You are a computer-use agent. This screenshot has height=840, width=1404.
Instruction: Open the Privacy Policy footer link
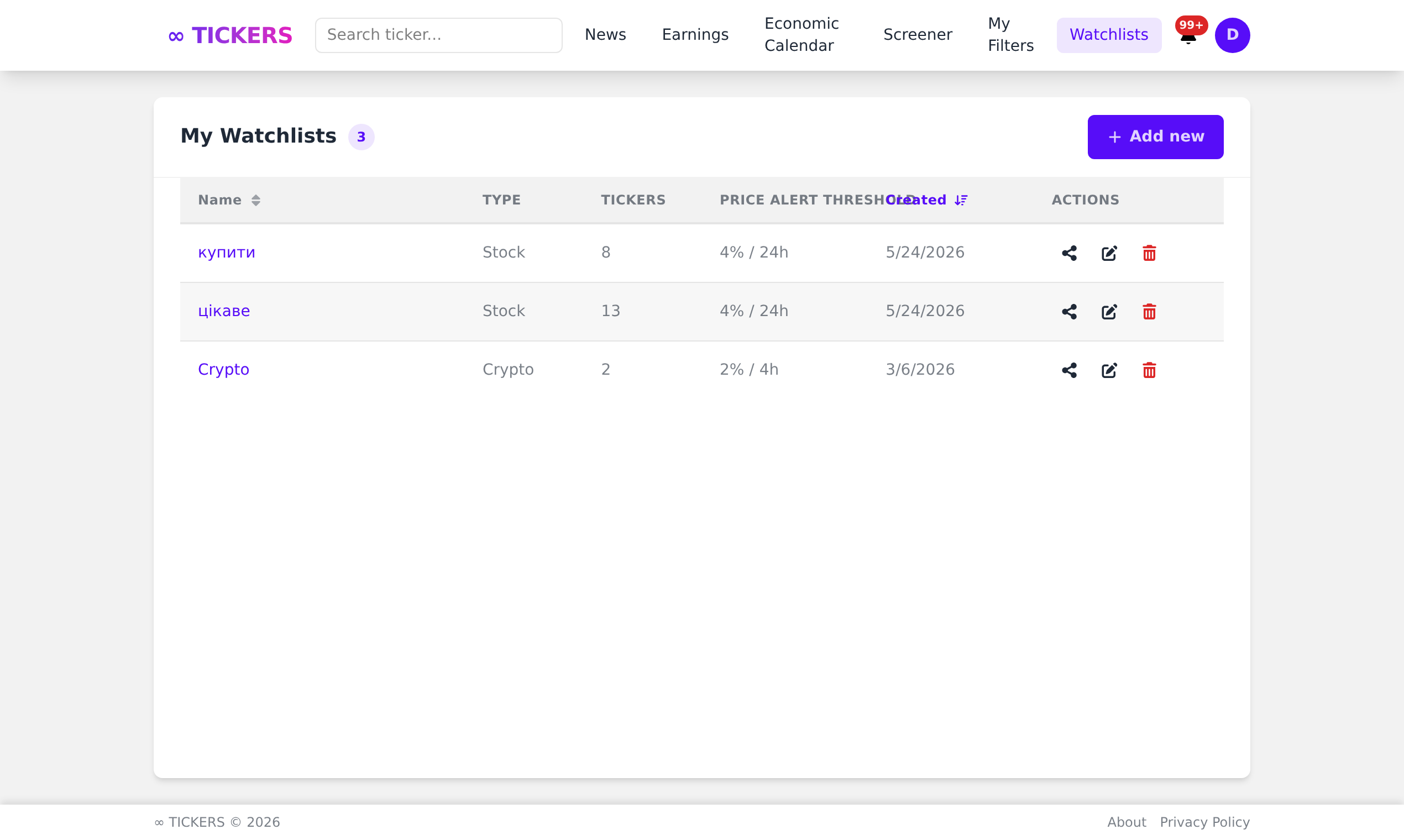1204,822
